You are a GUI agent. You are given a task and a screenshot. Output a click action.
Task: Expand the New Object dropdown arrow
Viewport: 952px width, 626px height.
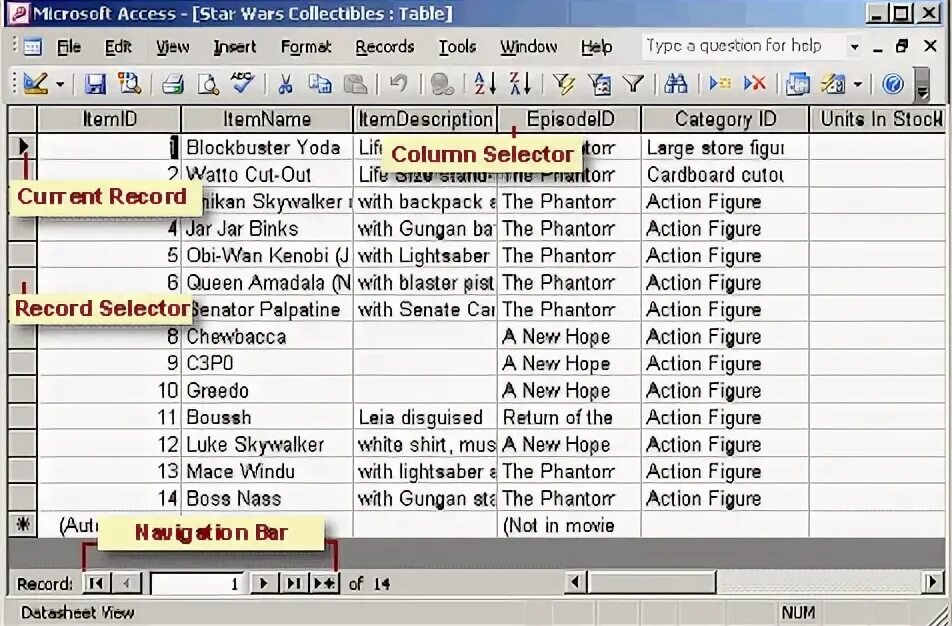pyautogui.click(x=857, y=84)
